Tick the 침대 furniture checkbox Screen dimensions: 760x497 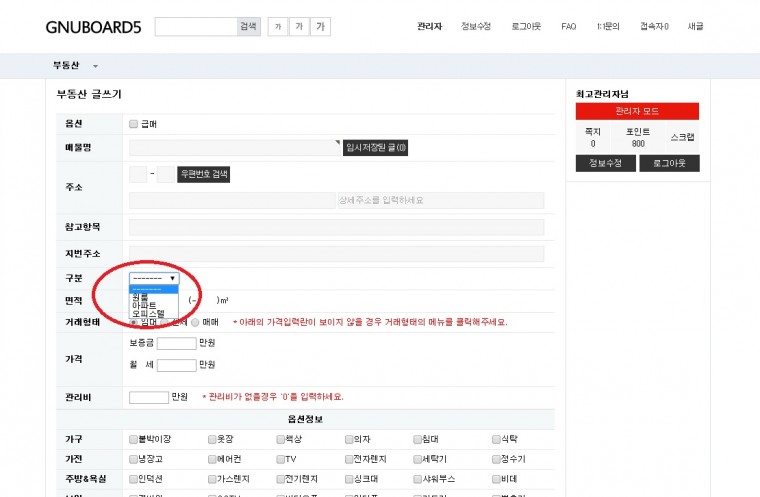(418, 438)
